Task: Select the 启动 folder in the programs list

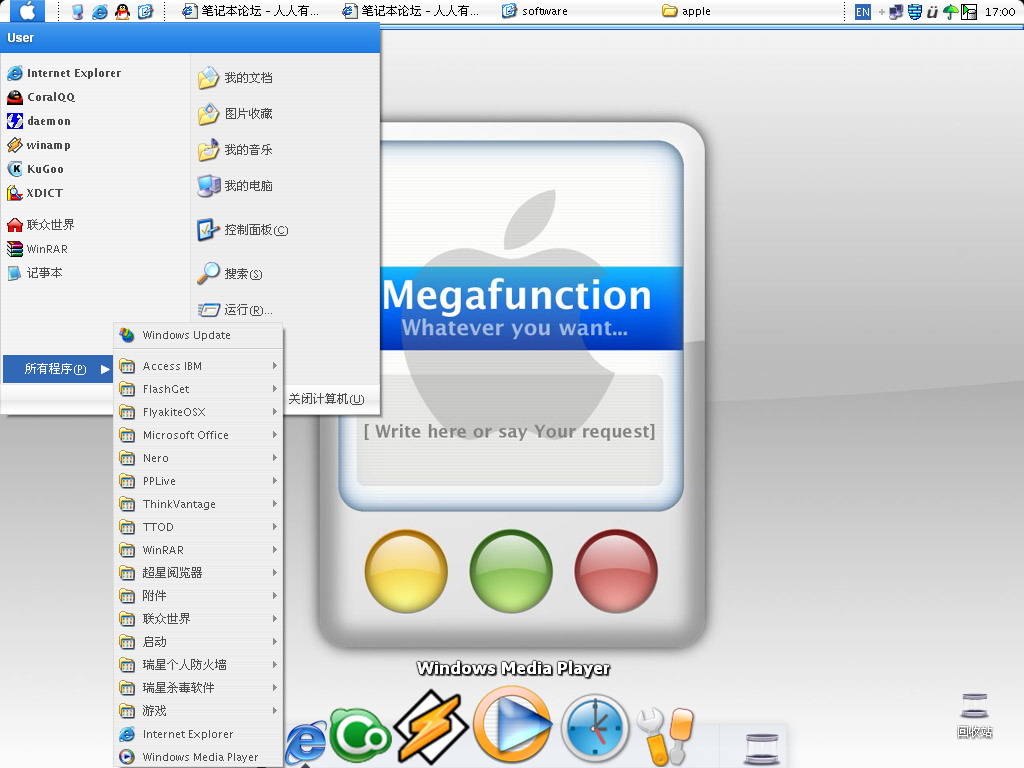Action: click(x=199, y=642)
